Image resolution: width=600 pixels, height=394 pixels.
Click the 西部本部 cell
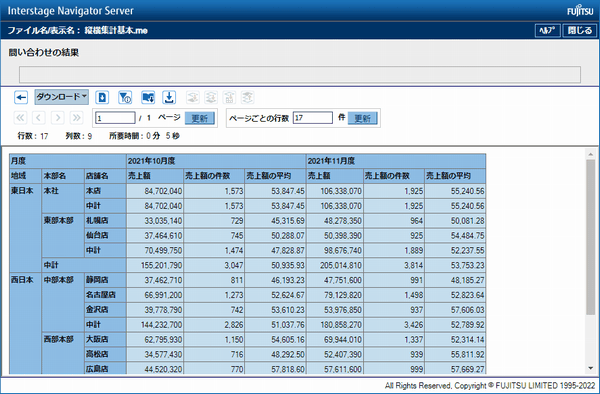(x=63, y=353)
